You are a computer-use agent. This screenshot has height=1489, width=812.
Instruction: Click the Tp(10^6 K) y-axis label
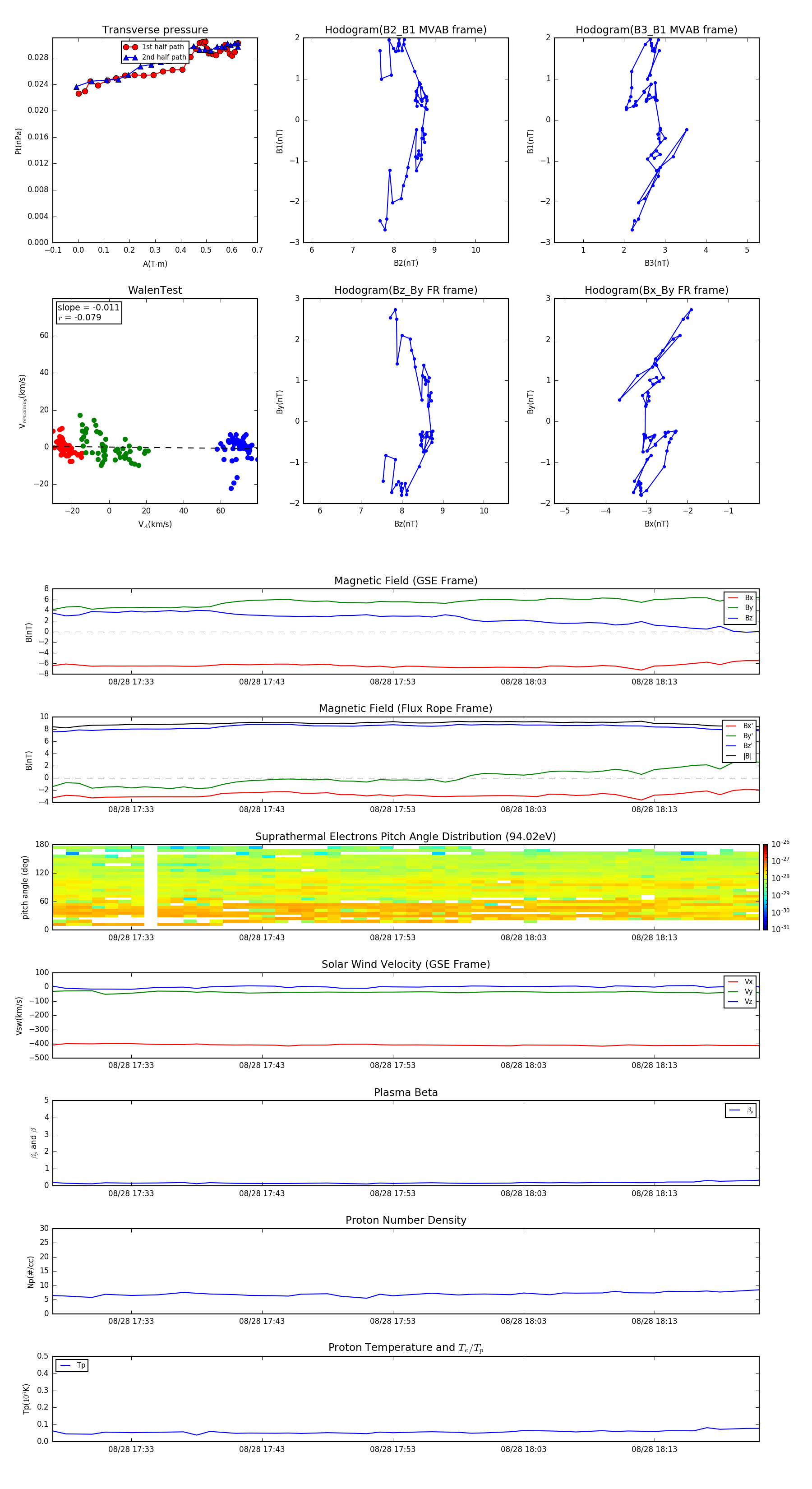pyautogui.click(x=25, y=1399)
